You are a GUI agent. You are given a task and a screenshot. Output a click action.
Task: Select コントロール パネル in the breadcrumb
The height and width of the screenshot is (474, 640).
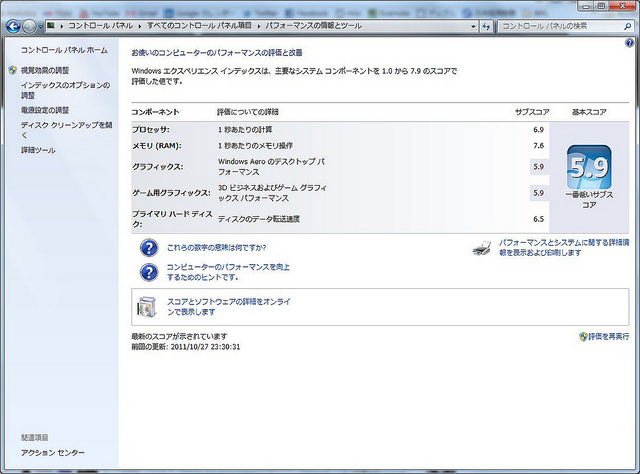pyautogui.click(x=100, y=26)
